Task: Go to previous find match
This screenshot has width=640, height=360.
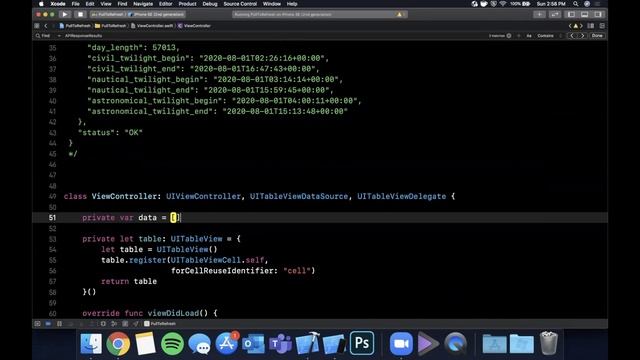Action: 572,36
